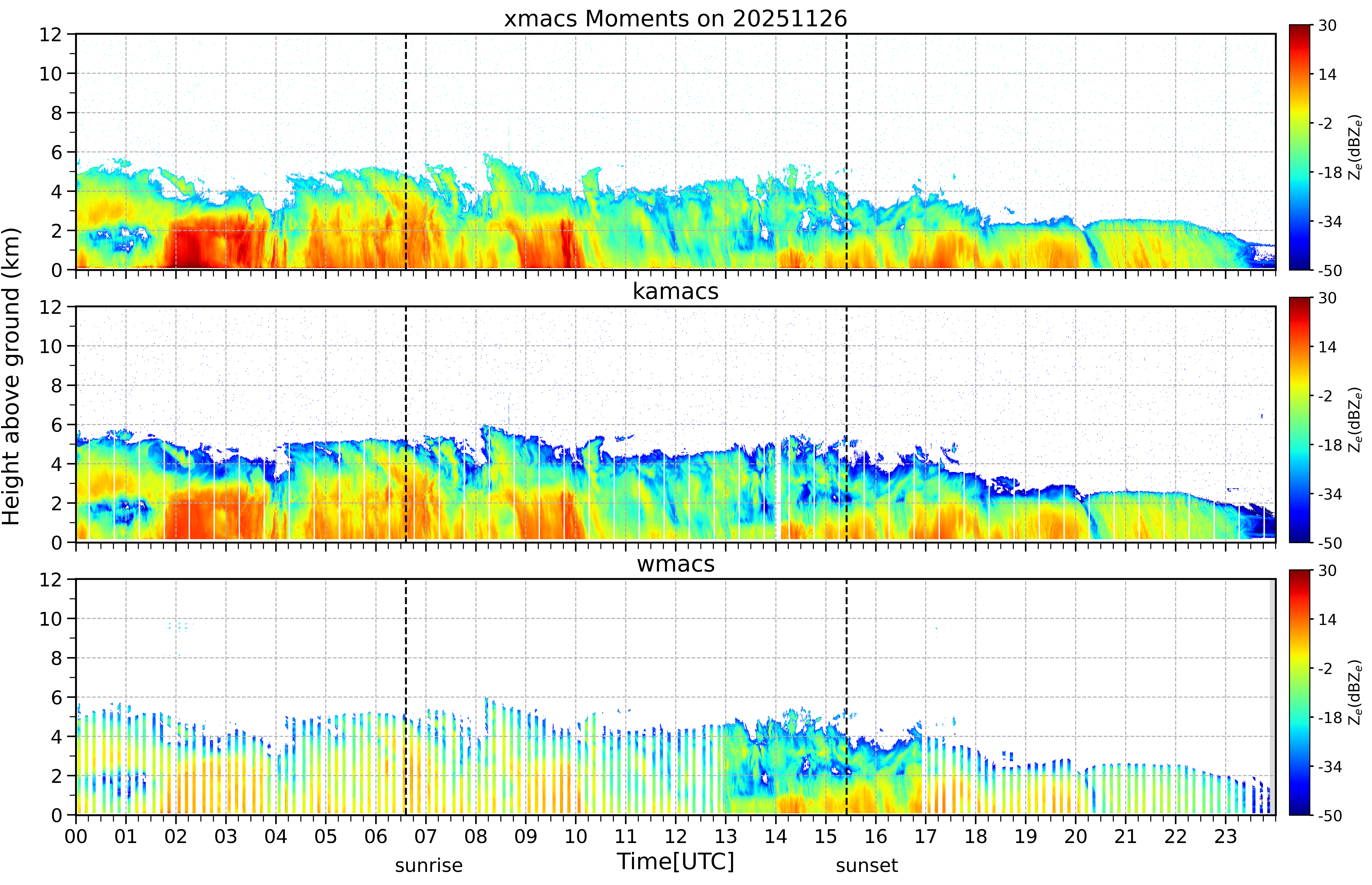Click the sunrise dashed line in kamacs panel
The image size is (1372, 885).
406,424
